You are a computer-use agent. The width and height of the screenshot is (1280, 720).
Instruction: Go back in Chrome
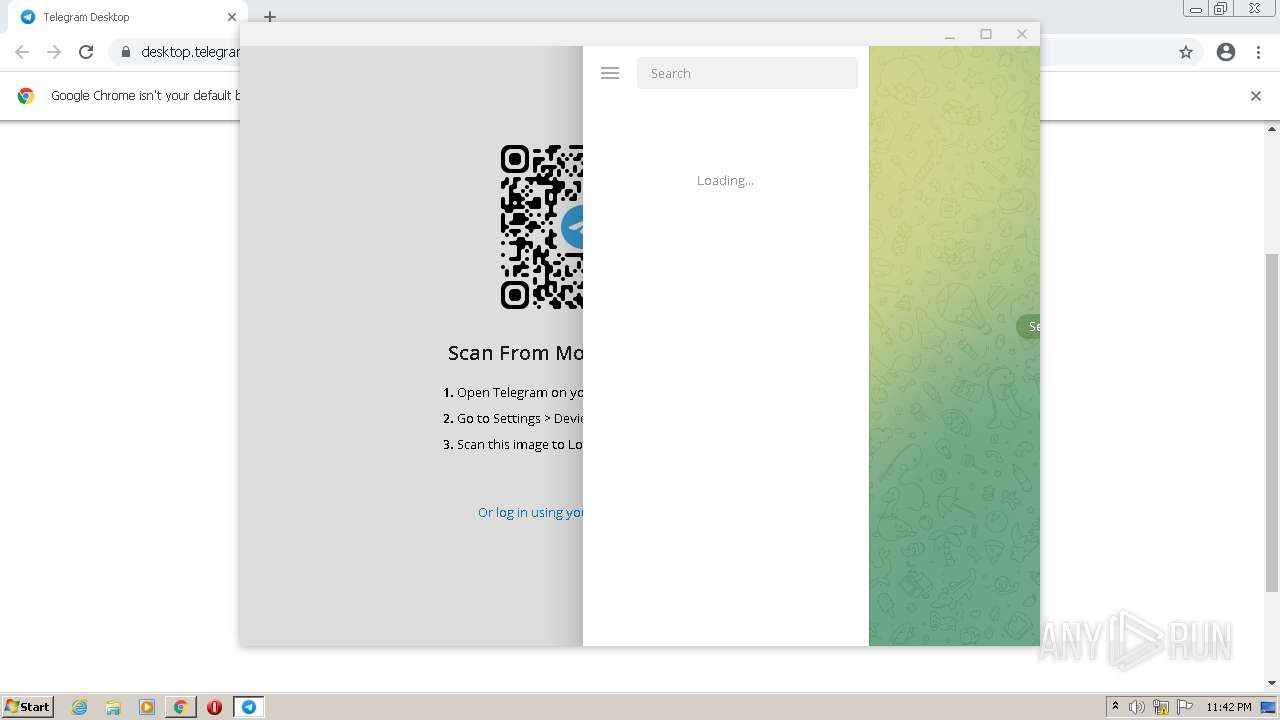point(22,52)
